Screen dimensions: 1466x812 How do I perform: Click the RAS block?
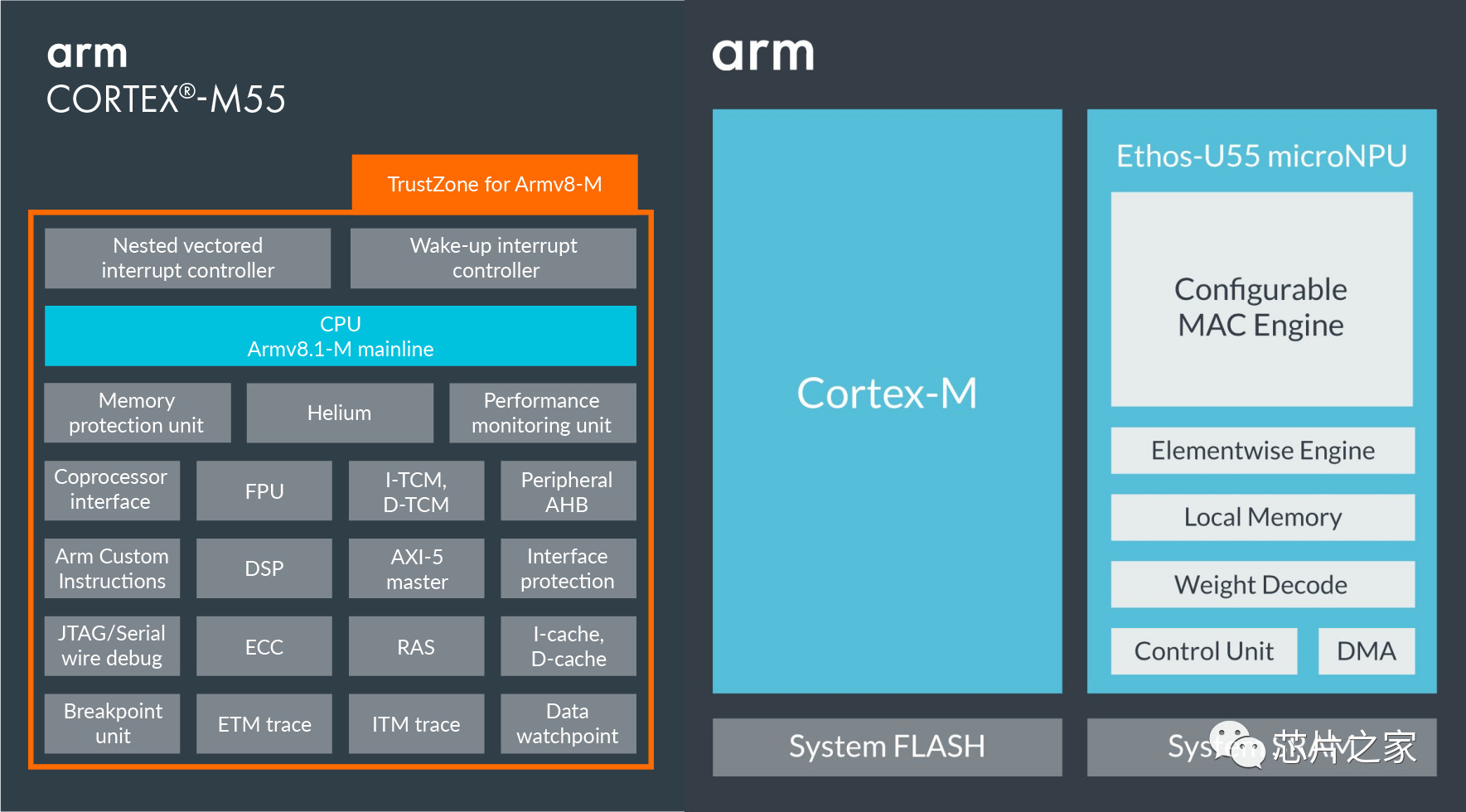point(416,645)
